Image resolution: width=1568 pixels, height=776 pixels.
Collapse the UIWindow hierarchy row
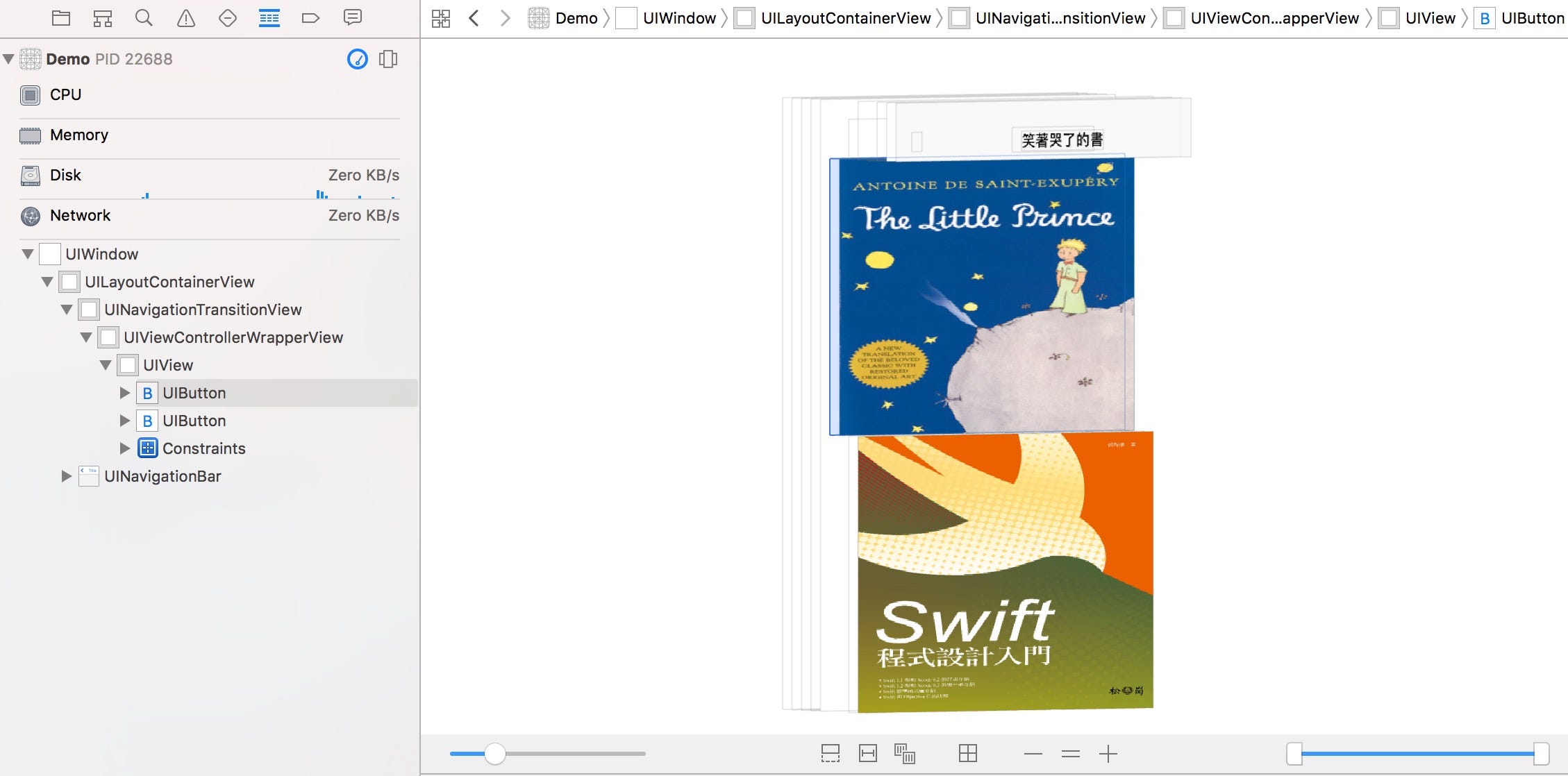28,254
